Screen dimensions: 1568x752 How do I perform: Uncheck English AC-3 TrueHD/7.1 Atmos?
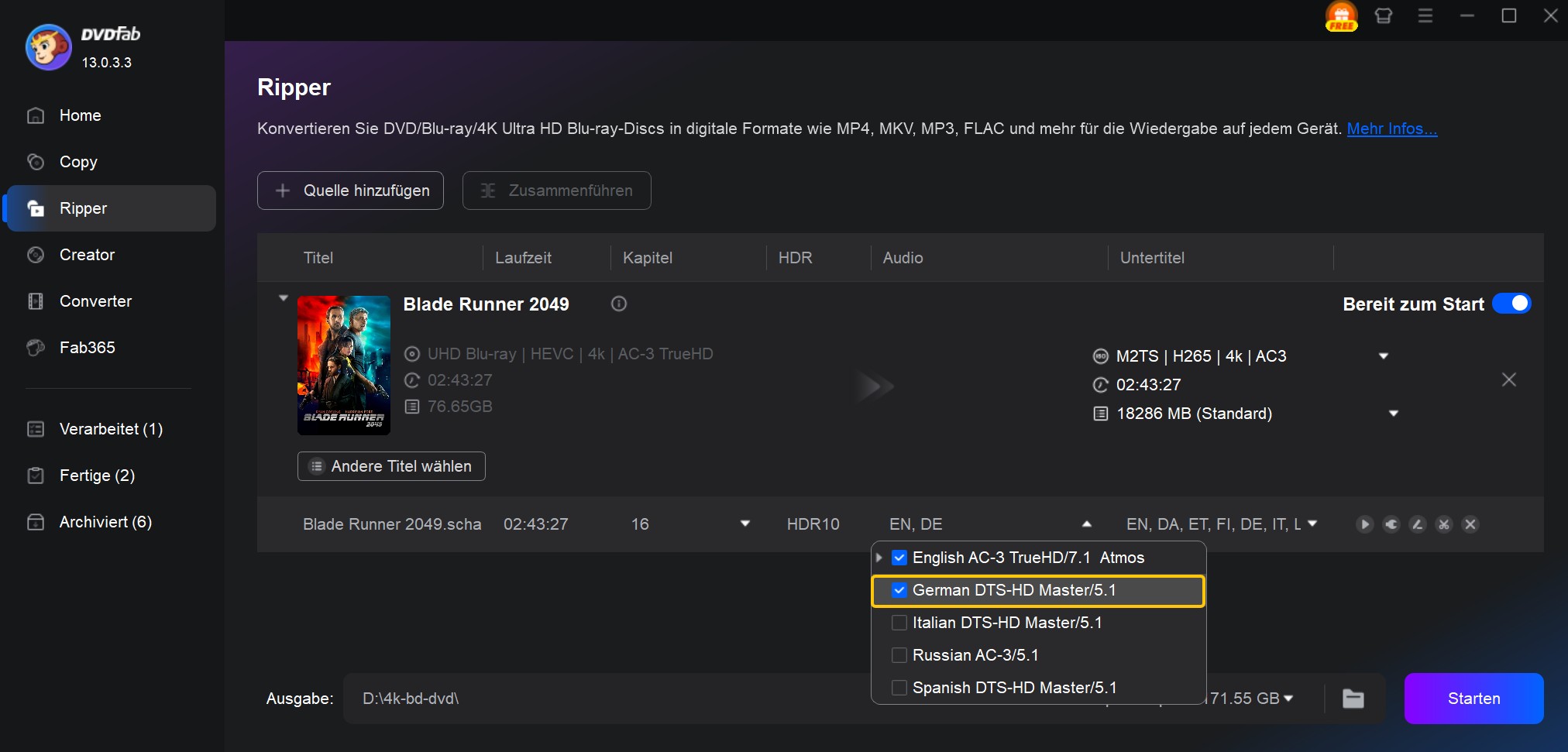point(899,558)
